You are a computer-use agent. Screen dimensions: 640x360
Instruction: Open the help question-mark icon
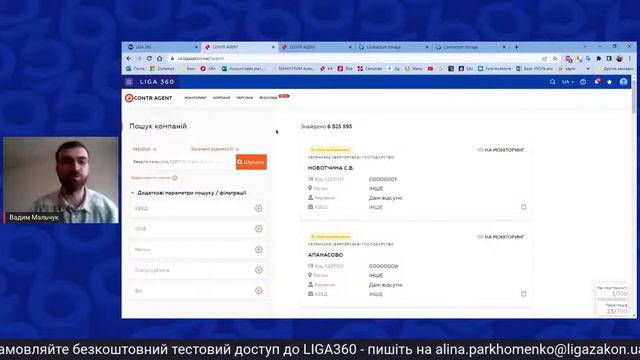point(583,82)
